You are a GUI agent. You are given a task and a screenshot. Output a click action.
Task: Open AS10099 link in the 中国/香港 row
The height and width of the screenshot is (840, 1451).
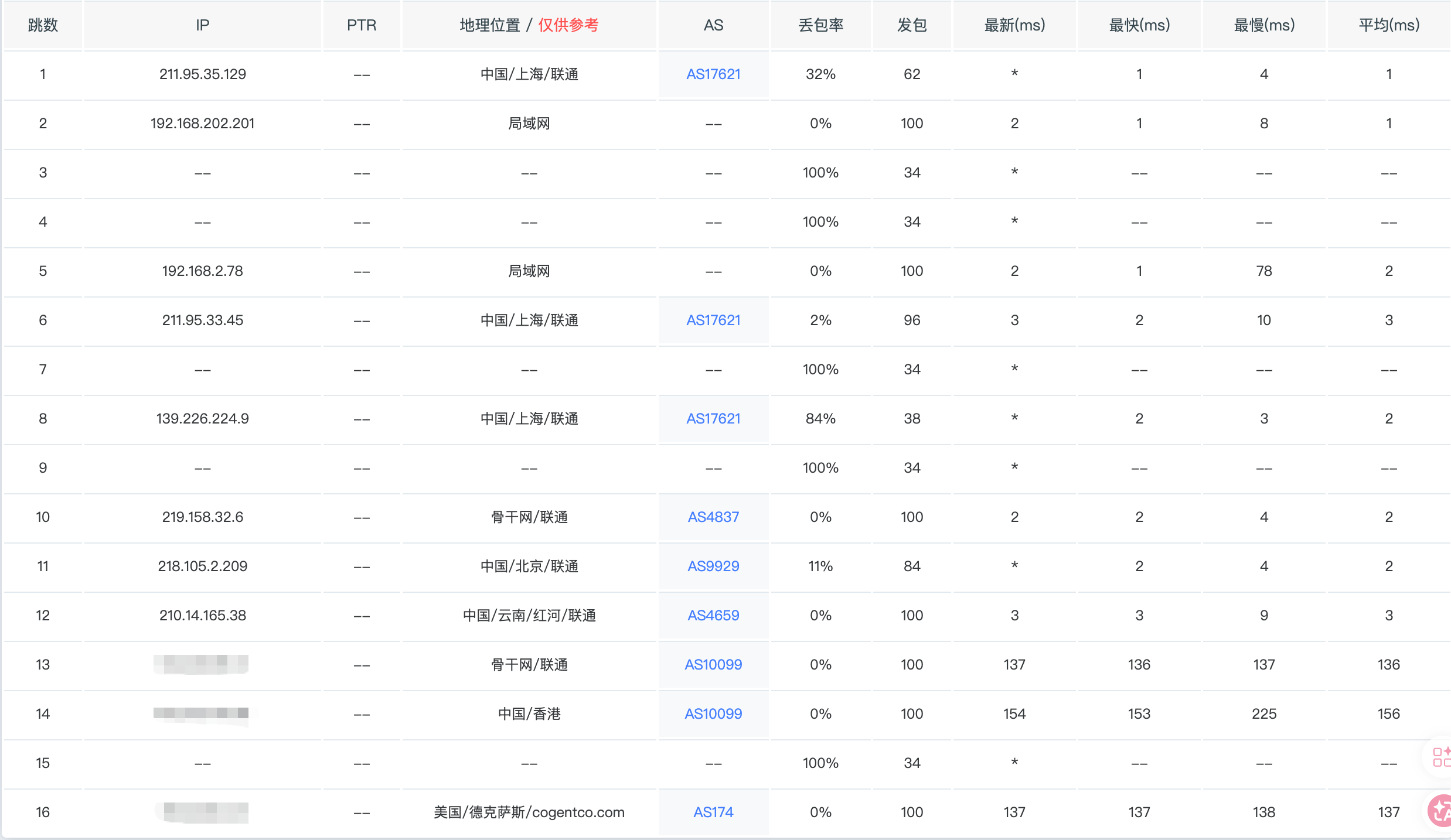[x=713, y=714]
